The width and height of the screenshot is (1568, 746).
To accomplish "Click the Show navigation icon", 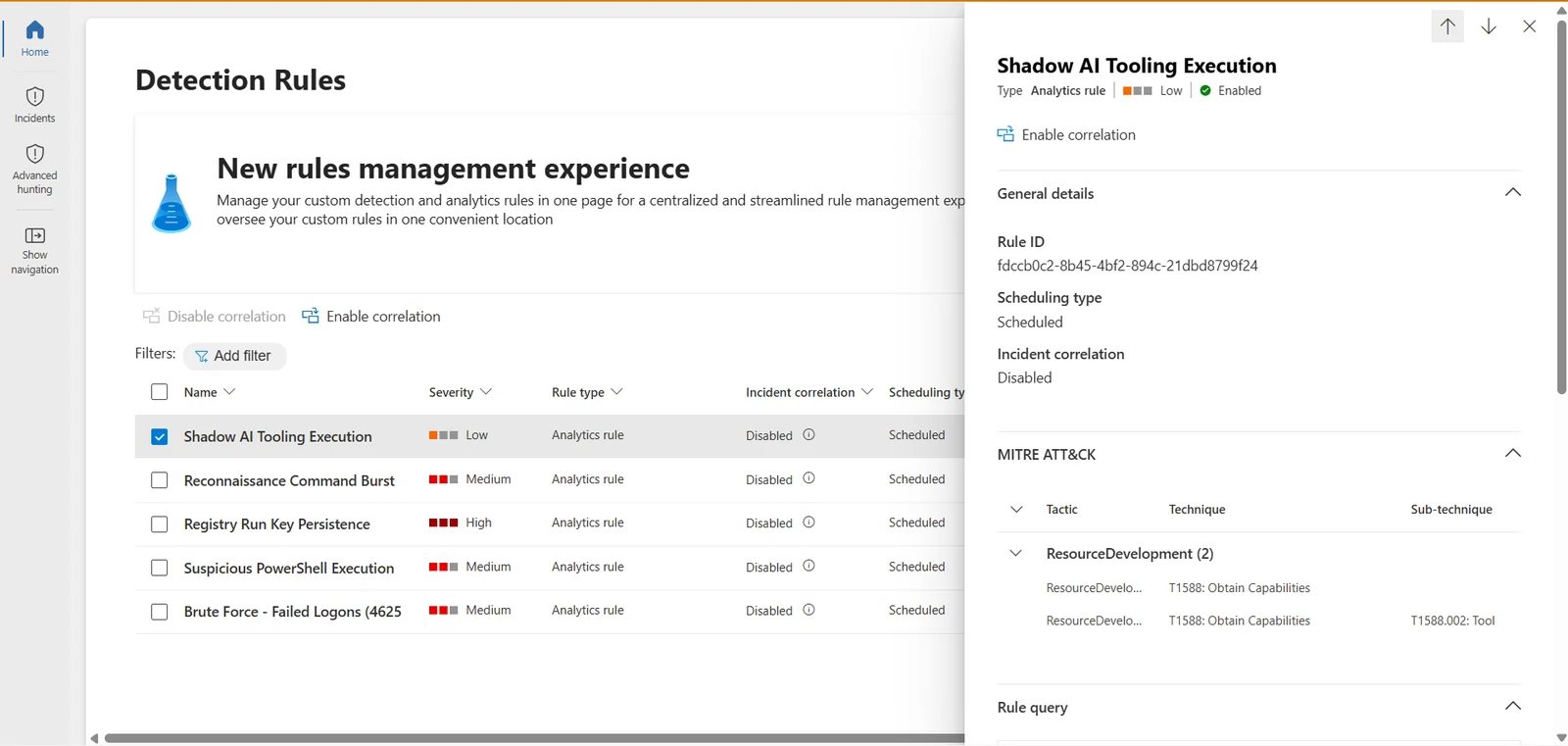I will 35,235.
